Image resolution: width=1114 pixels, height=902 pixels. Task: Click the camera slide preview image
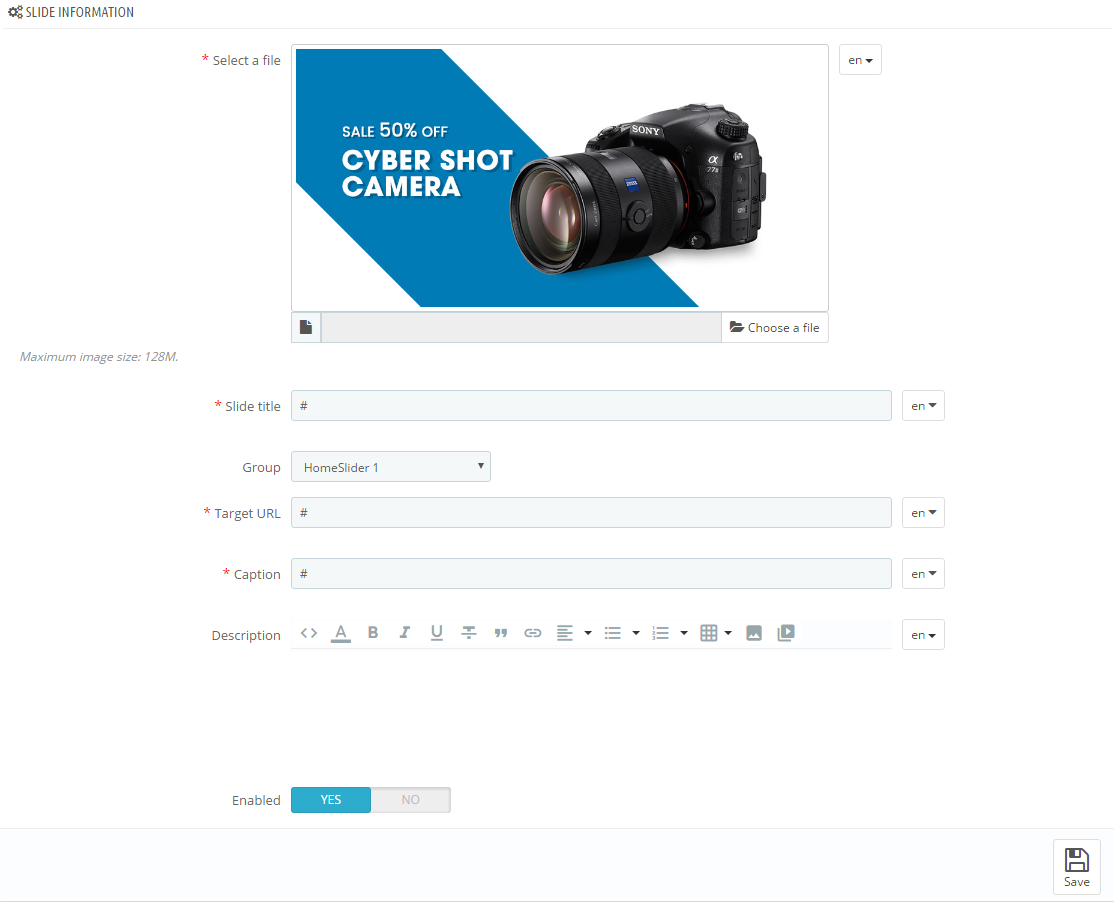click(560, 178)
